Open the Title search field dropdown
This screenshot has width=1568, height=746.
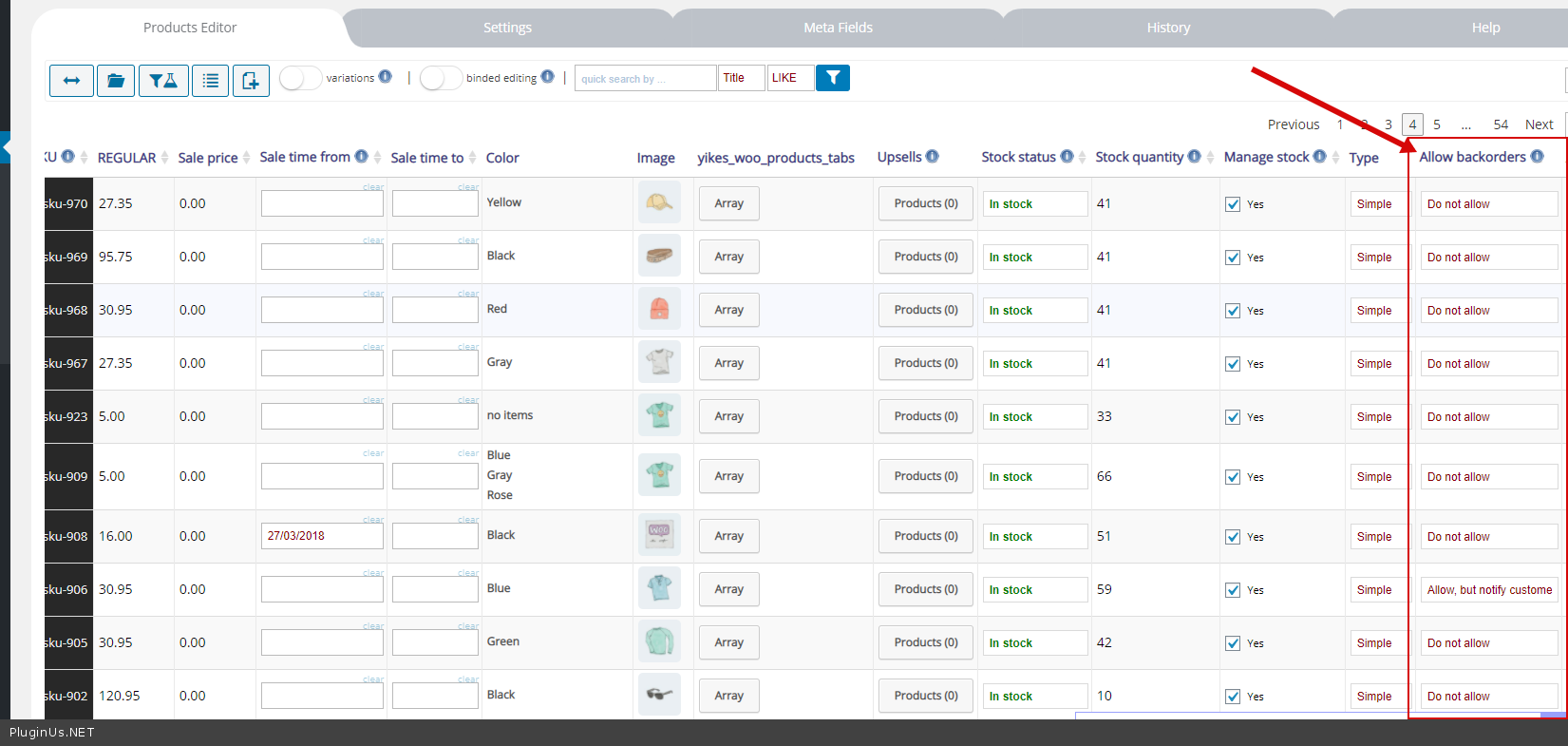[x=741, y=78]
